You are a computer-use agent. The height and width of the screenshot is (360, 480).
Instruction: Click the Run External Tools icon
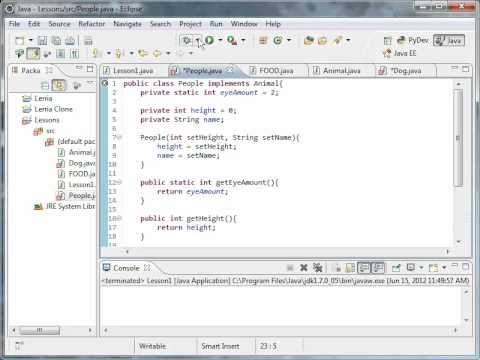click(x=232, y=40)
